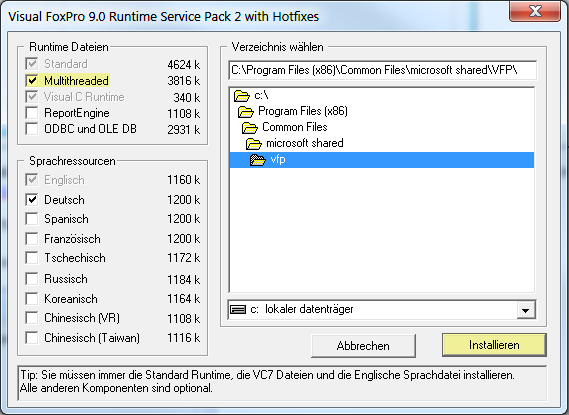
Task: Open the drive selection dropdown arrow
Action: point(526,310)
